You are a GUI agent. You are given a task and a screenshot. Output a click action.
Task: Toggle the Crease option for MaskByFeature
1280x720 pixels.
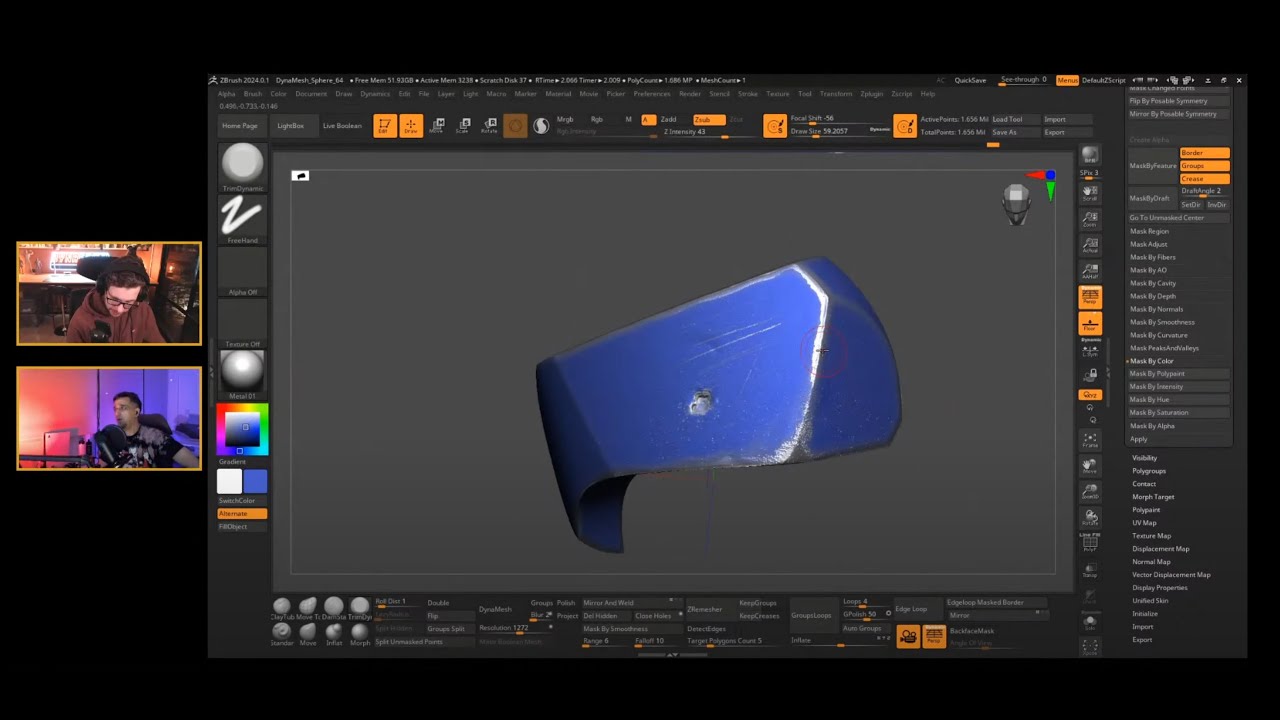(x=1204, y=179)
